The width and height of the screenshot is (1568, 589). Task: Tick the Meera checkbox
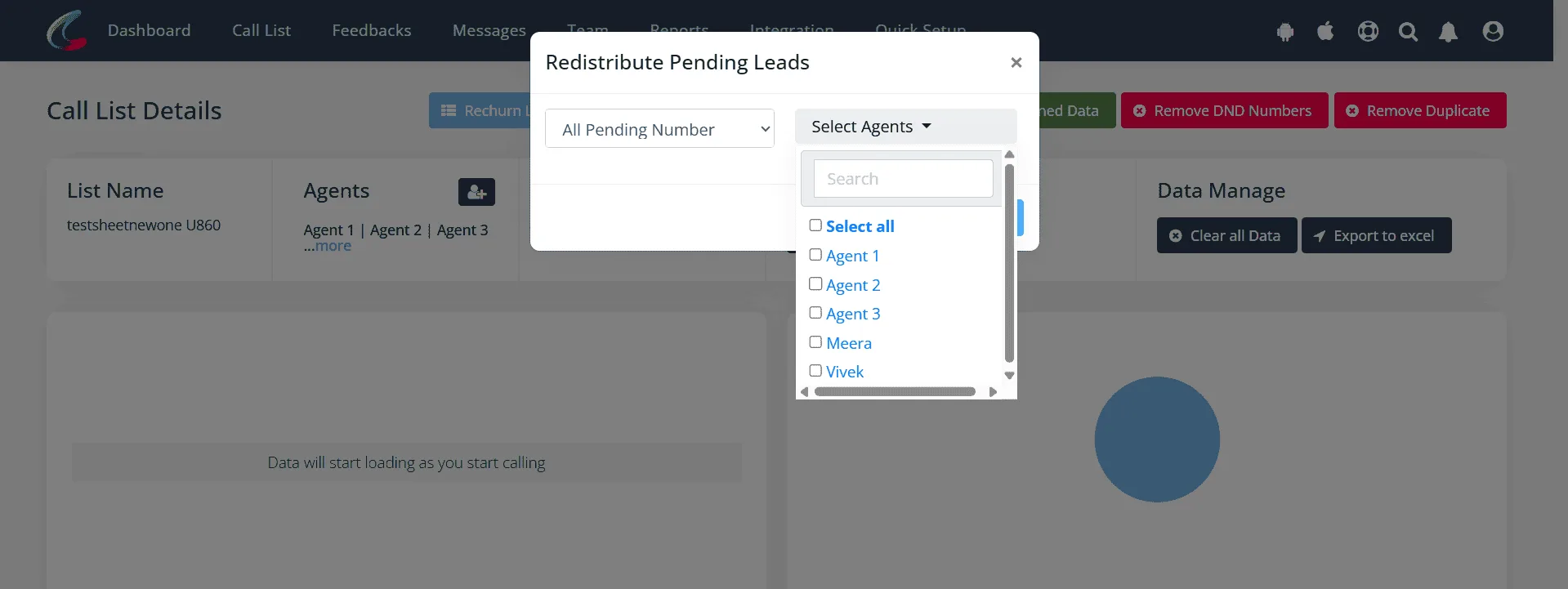[x=815, y=341]
